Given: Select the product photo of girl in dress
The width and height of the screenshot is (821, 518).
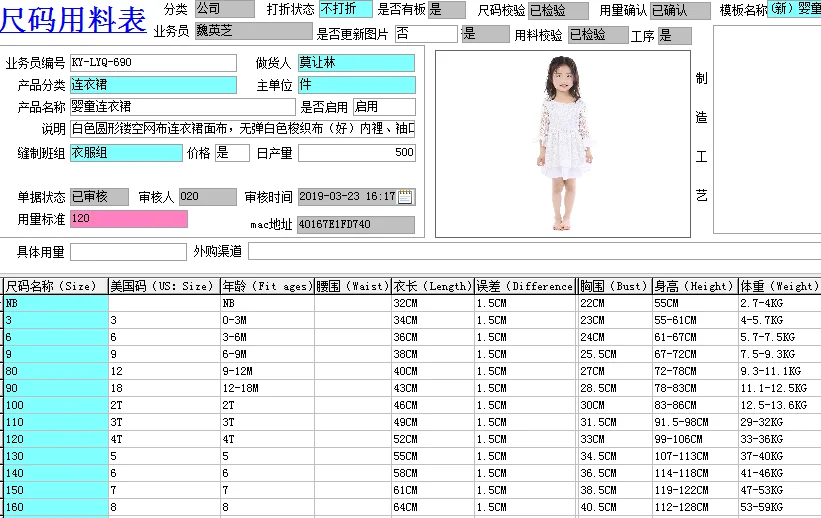Looking at the screenshot, I should pyautogui.click(x=563, y=144).
